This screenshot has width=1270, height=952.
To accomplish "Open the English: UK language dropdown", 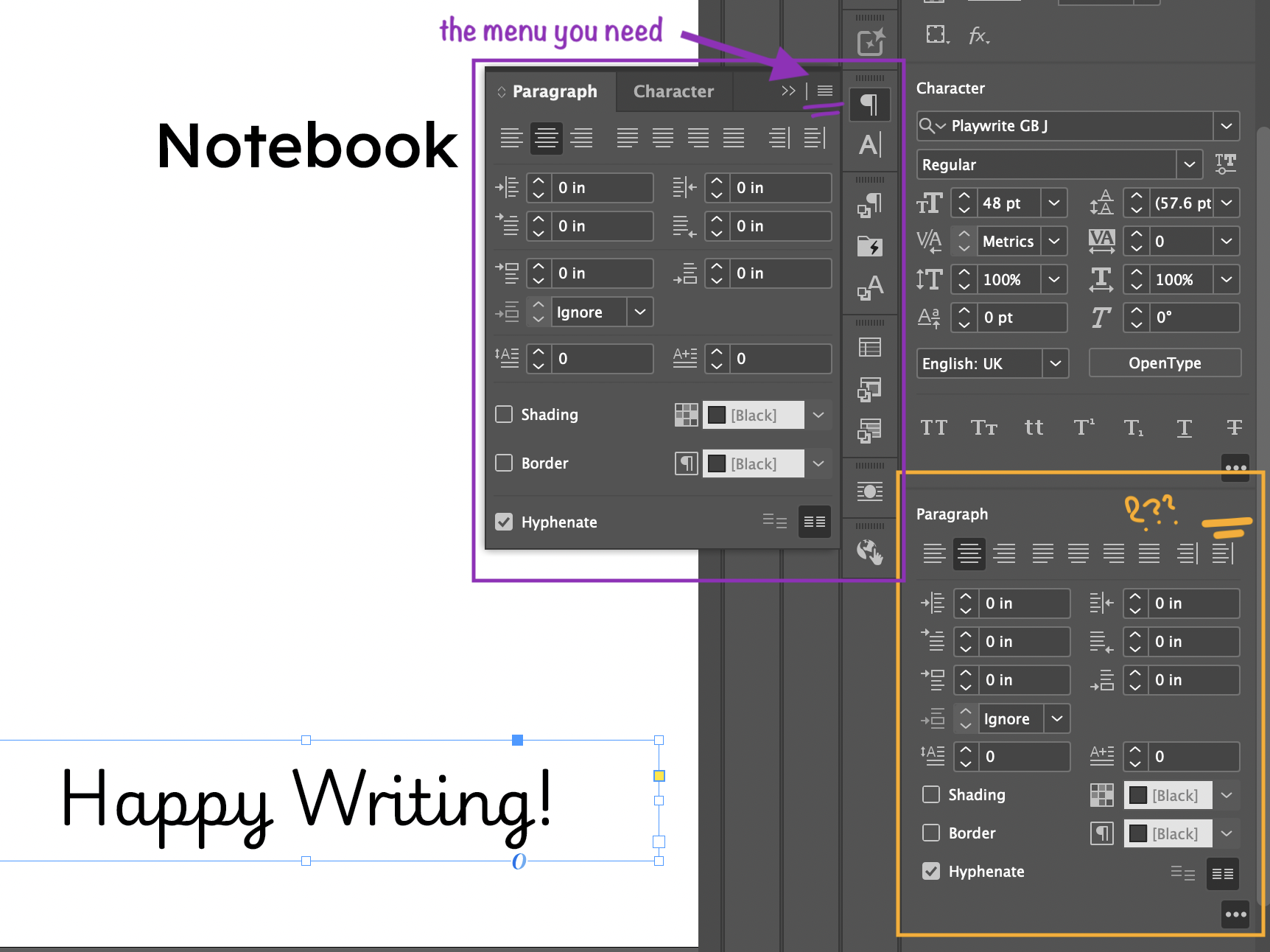I will [1056, 363].
